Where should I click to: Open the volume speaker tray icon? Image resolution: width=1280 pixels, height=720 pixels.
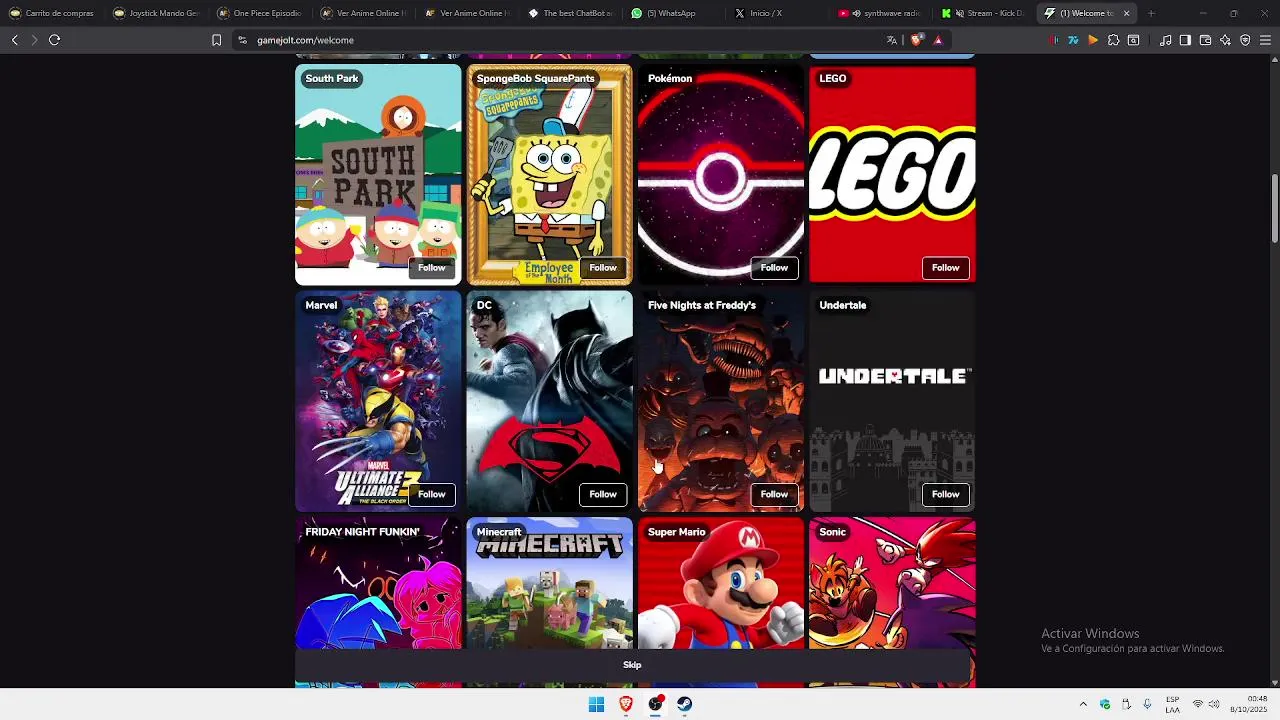click(x=1214, y=704)
